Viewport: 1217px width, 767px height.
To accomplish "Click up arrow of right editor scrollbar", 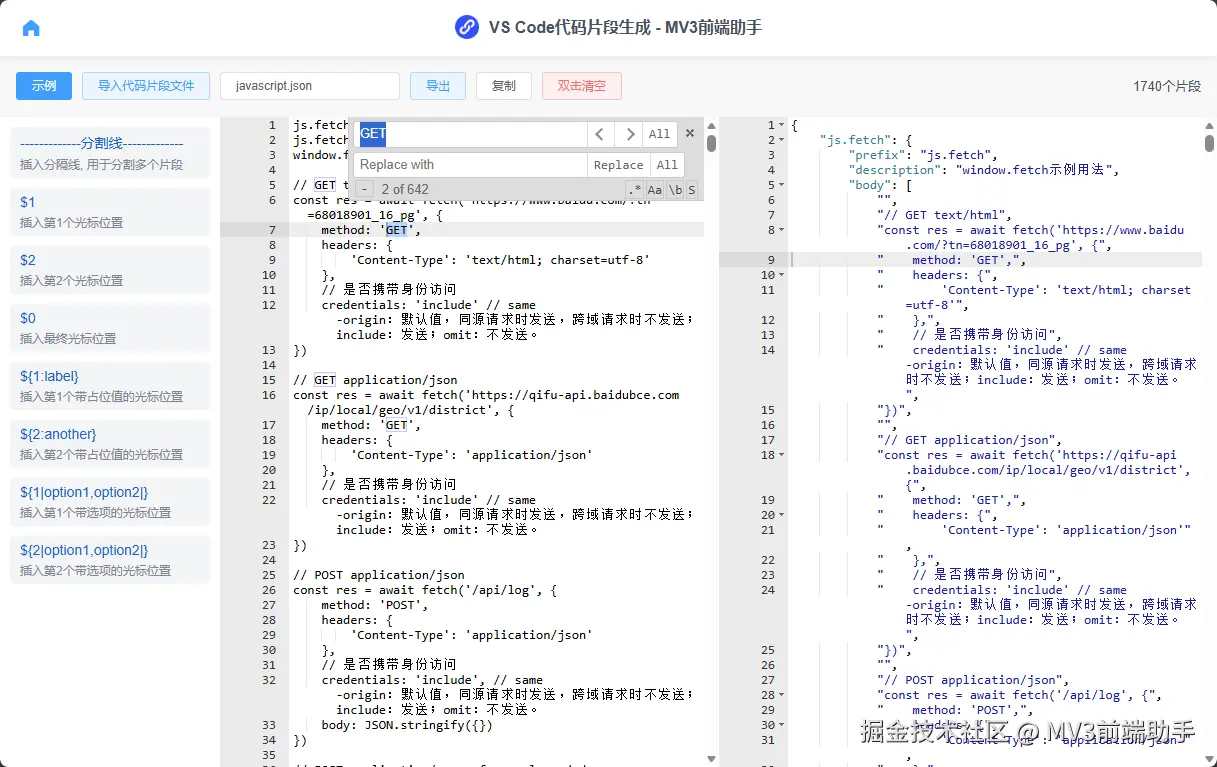I will point(1209,125).
